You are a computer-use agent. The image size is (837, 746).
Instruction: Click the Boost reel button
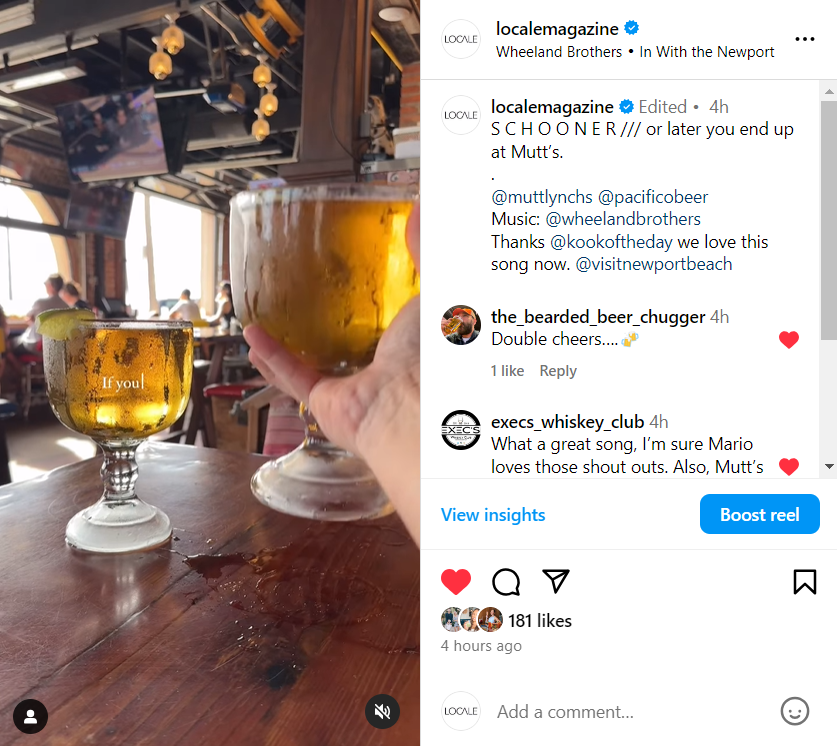tap(759, 514)
